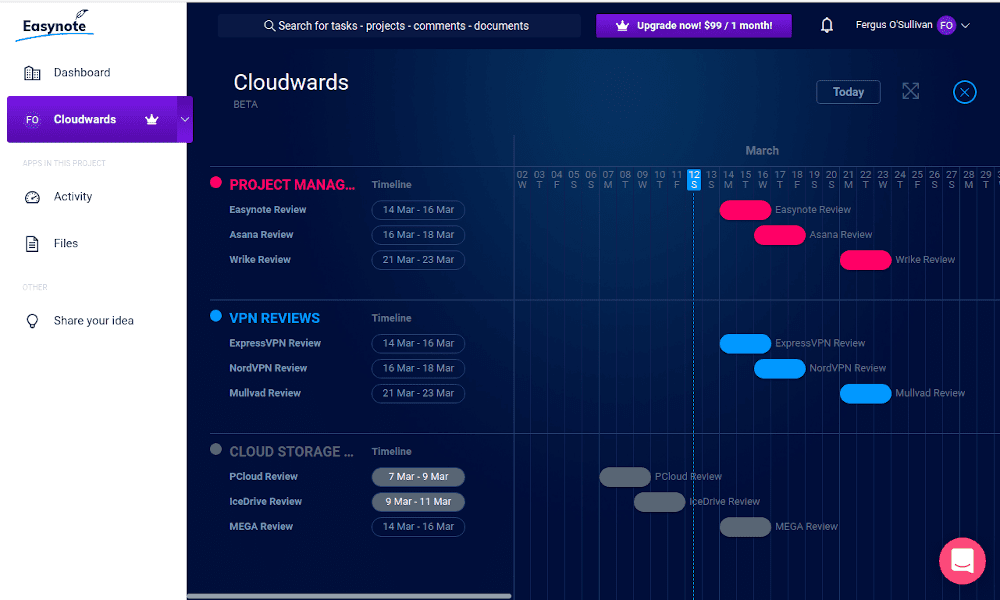Screen dimensions: 1000x600
Task: Open the user account menu chevron
Action: tap(966, 26)
